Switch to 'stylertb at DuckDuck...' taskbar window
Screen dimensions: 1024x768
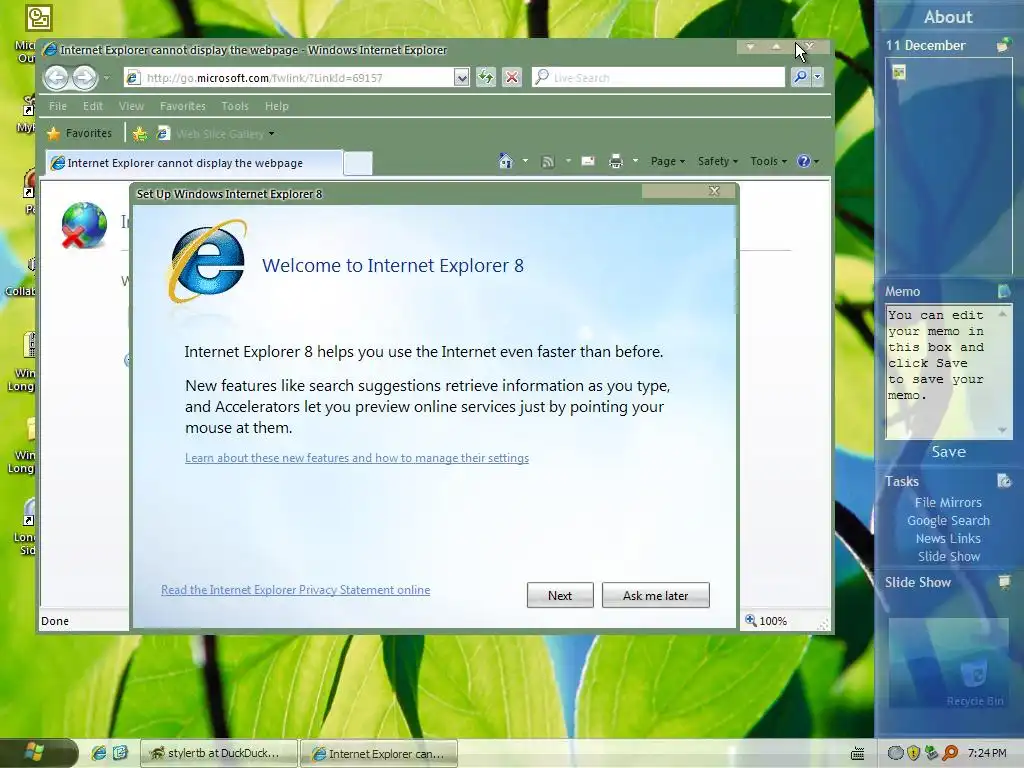[x=219, y=753]
